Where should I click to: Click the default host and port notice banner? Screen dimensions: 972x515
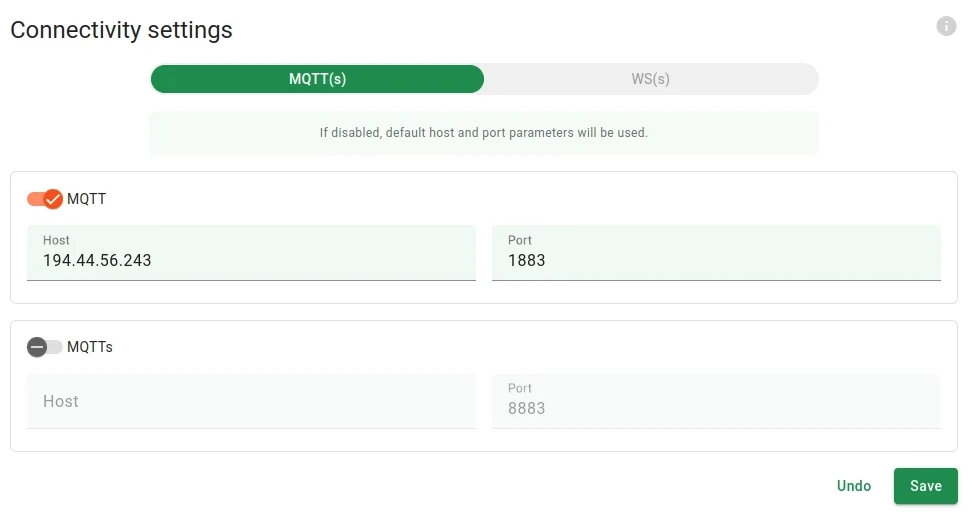(484, 133)
